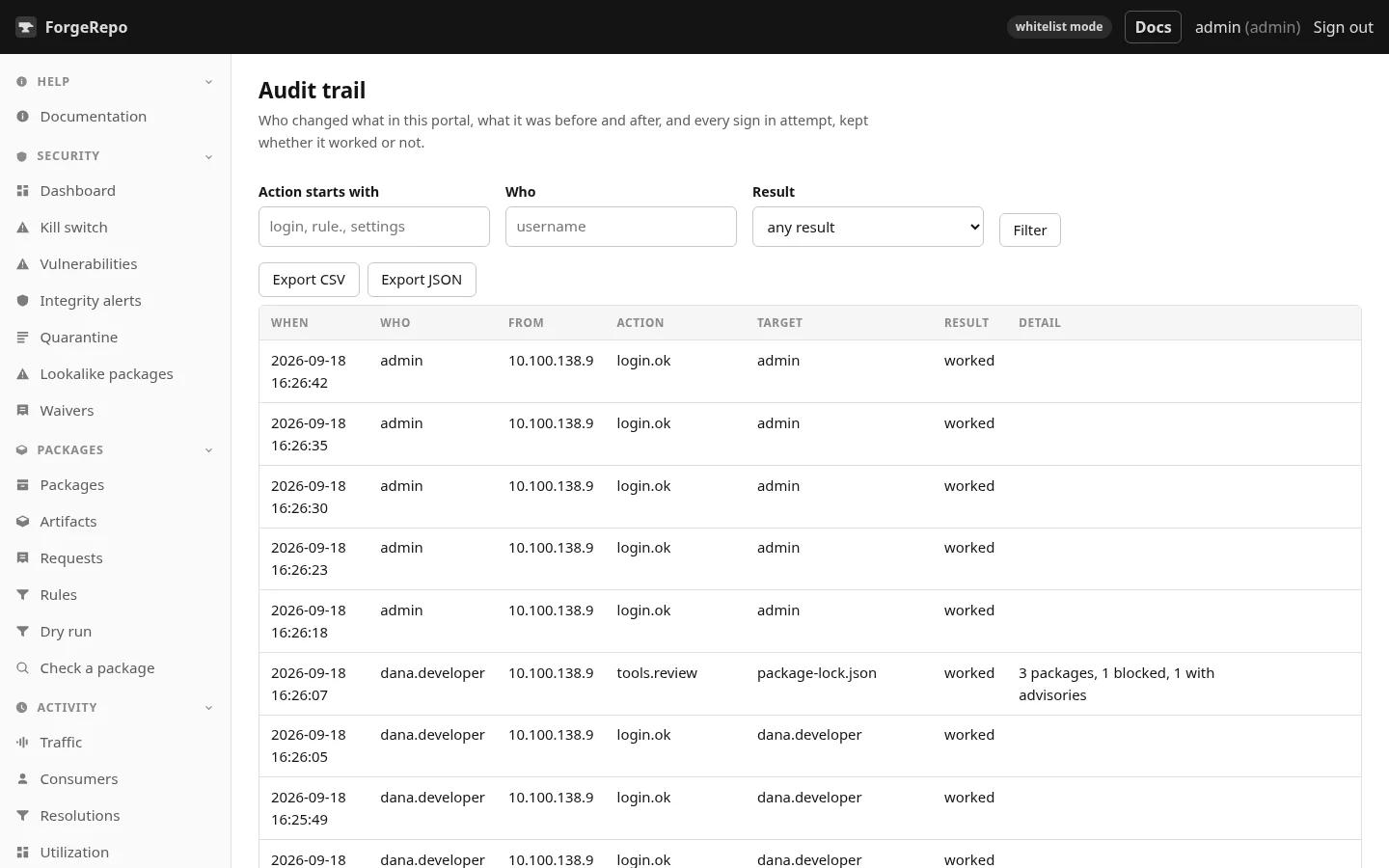The width and height of the screenshot is (1389, 868).
Task: Click the Resolutions funnel icon
Action: (x=22, y=816)
